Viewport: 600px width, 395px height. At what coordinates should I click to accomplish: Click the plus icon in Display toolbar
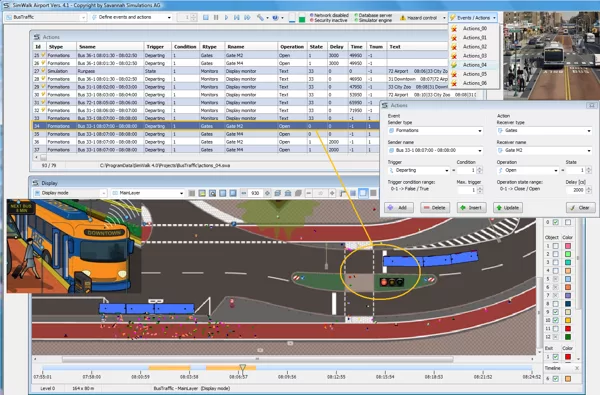pyautogui.click(x=332, y=193)
